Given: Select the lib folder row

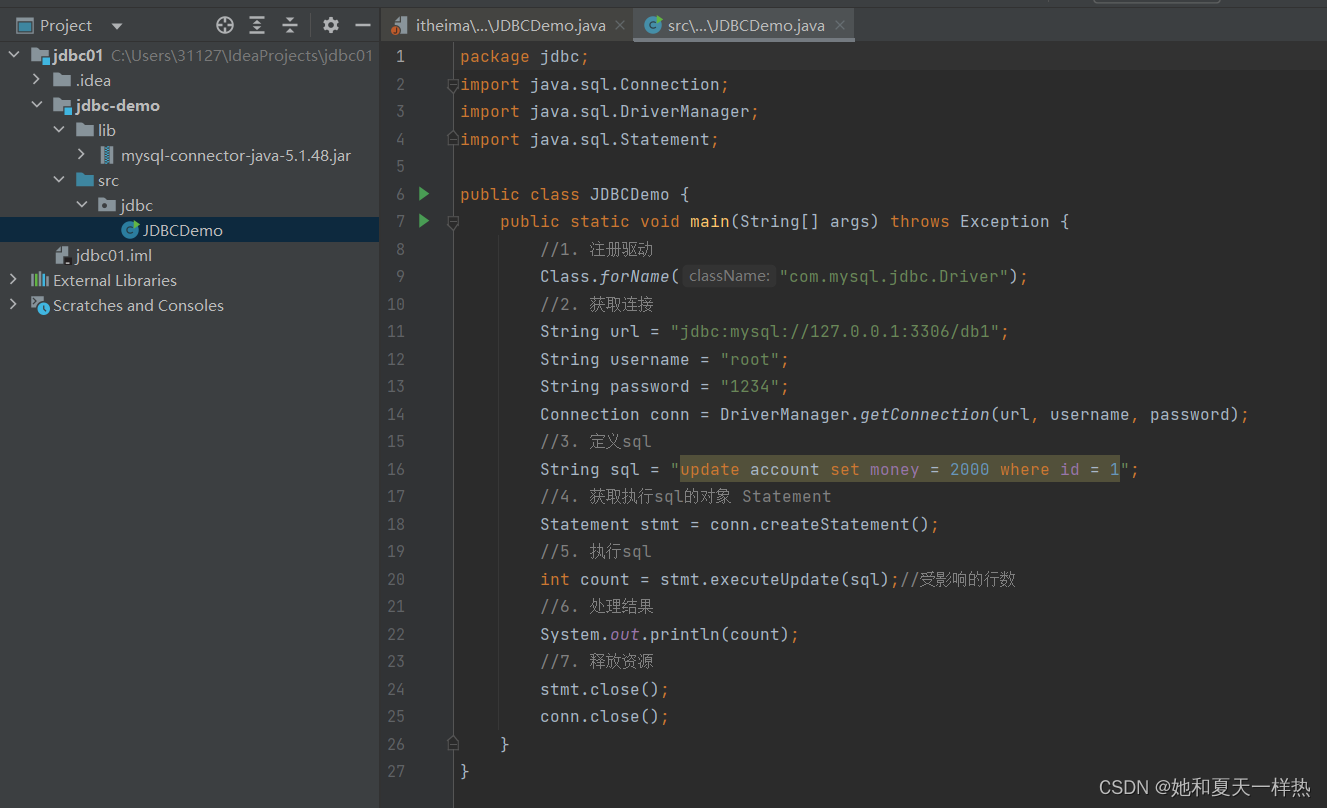Looking at the screenshot, I should (190, 130).
